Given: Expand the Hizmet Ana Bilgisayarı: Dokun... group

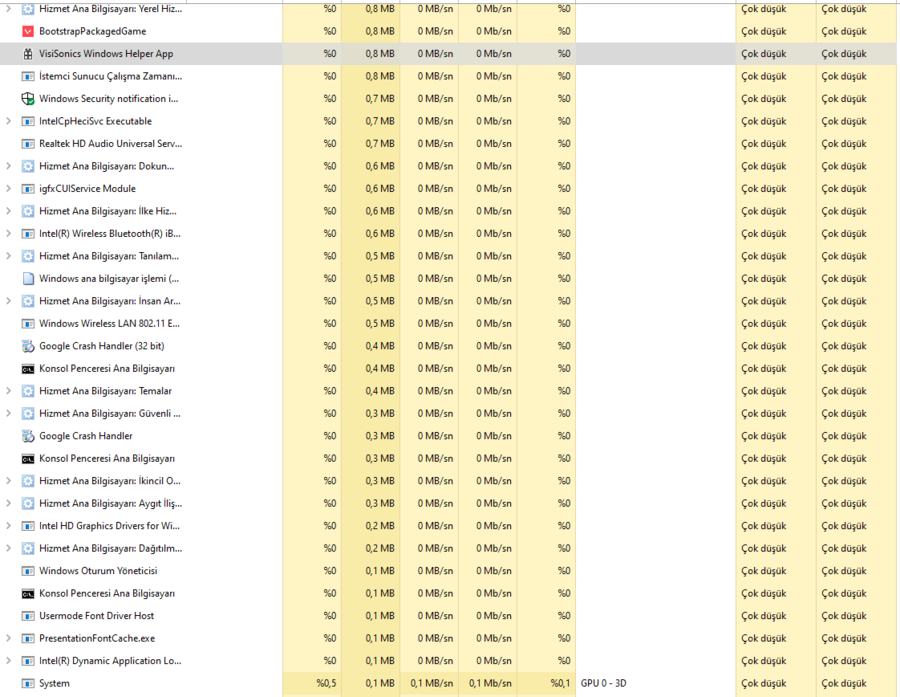Looking at the screenshot, I should point(8,166).
